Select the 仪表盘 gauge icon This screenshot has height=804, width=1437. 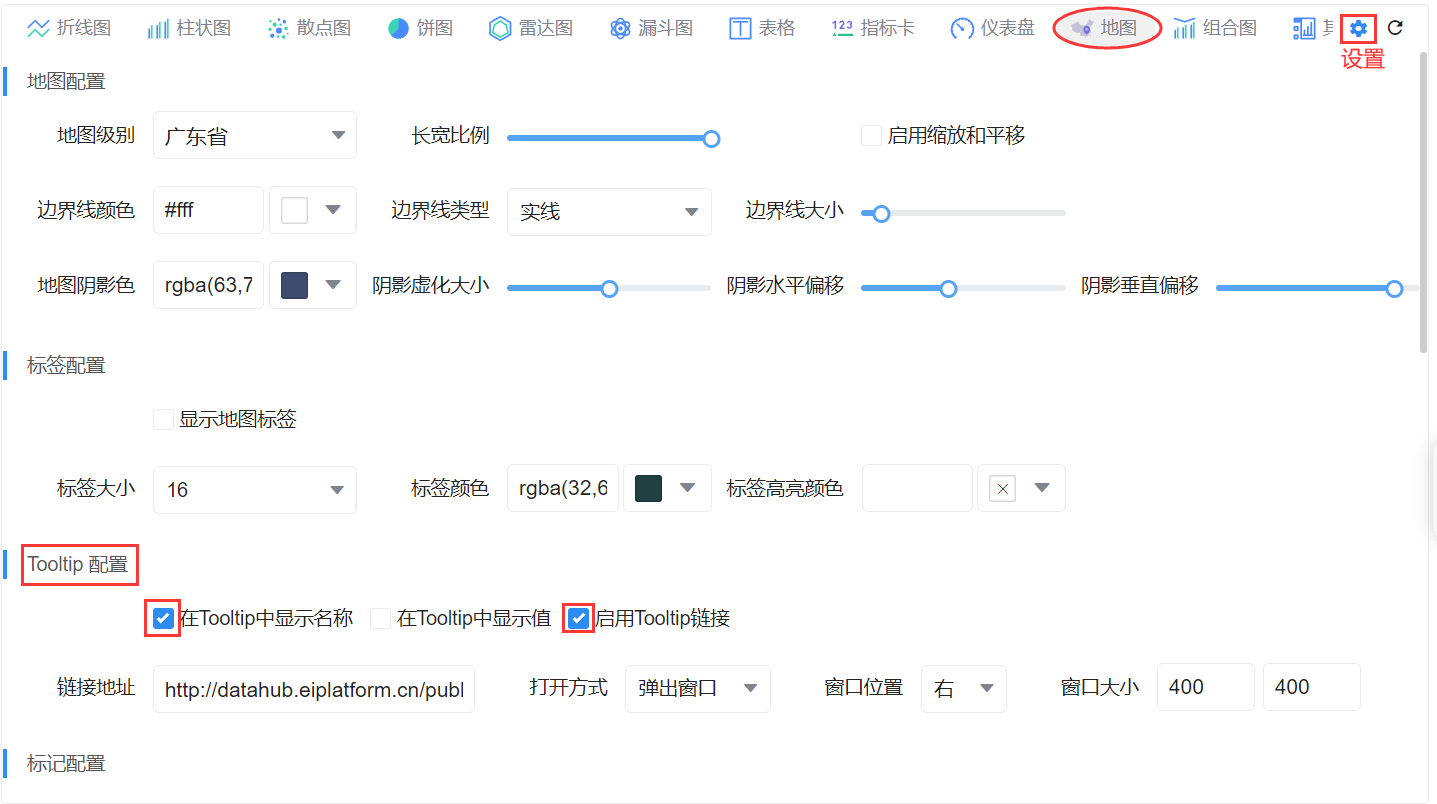coord(991,27)
